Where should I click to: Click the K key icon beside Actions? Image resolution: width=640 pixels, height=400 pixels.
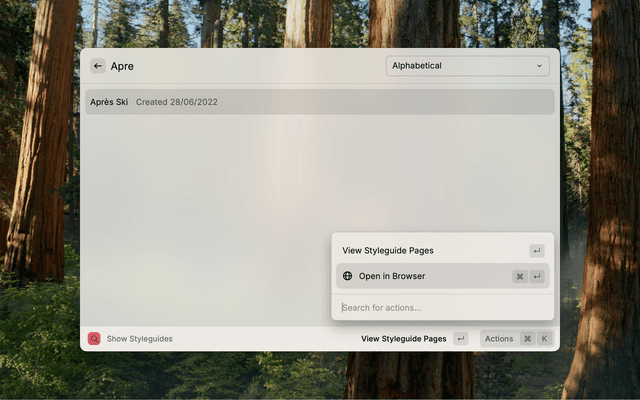544,339
